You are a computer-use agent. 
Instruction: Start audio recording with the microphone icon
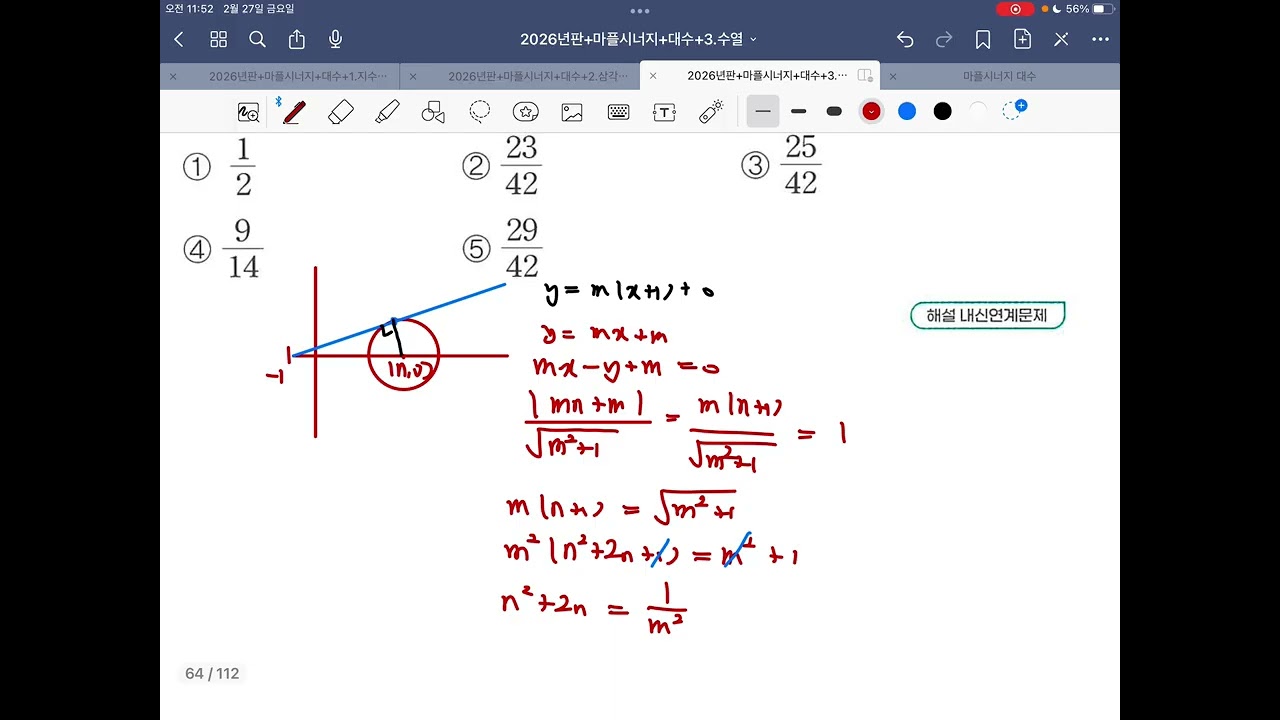(336, 39)
